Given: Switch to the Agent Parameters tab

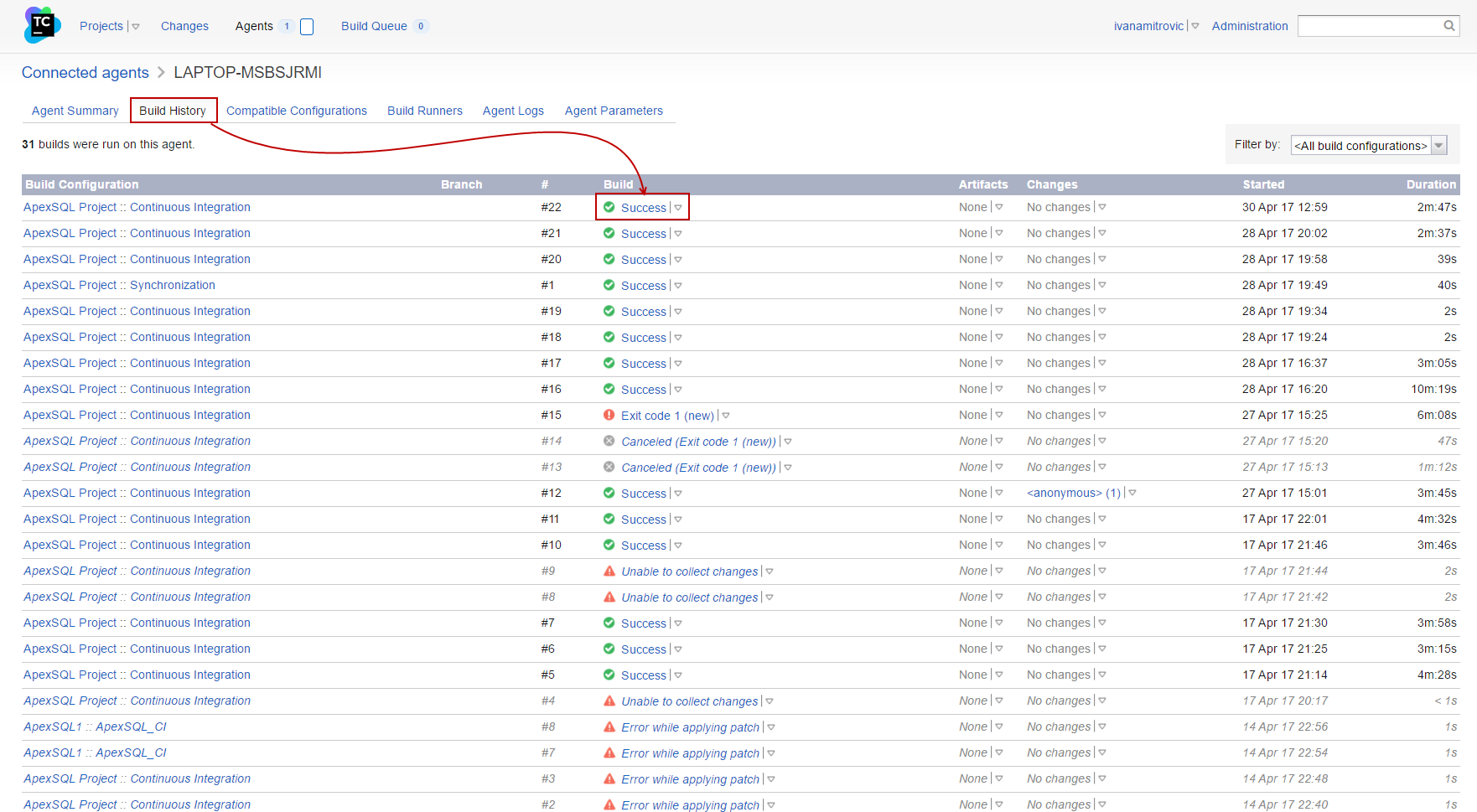Looking at the screenshot, I should 614,111.
